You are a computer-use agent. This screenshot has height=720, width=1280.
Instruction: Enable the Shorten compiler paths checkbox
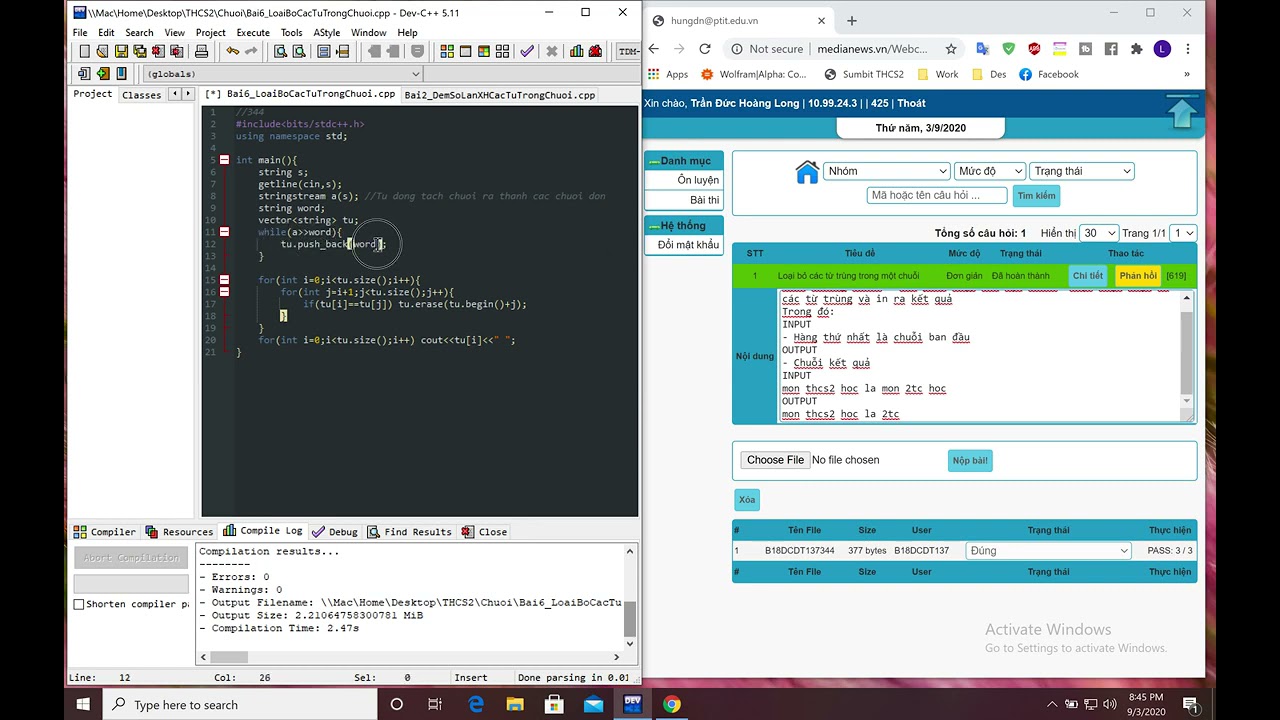pyautogui.click(x=79, y=604)
